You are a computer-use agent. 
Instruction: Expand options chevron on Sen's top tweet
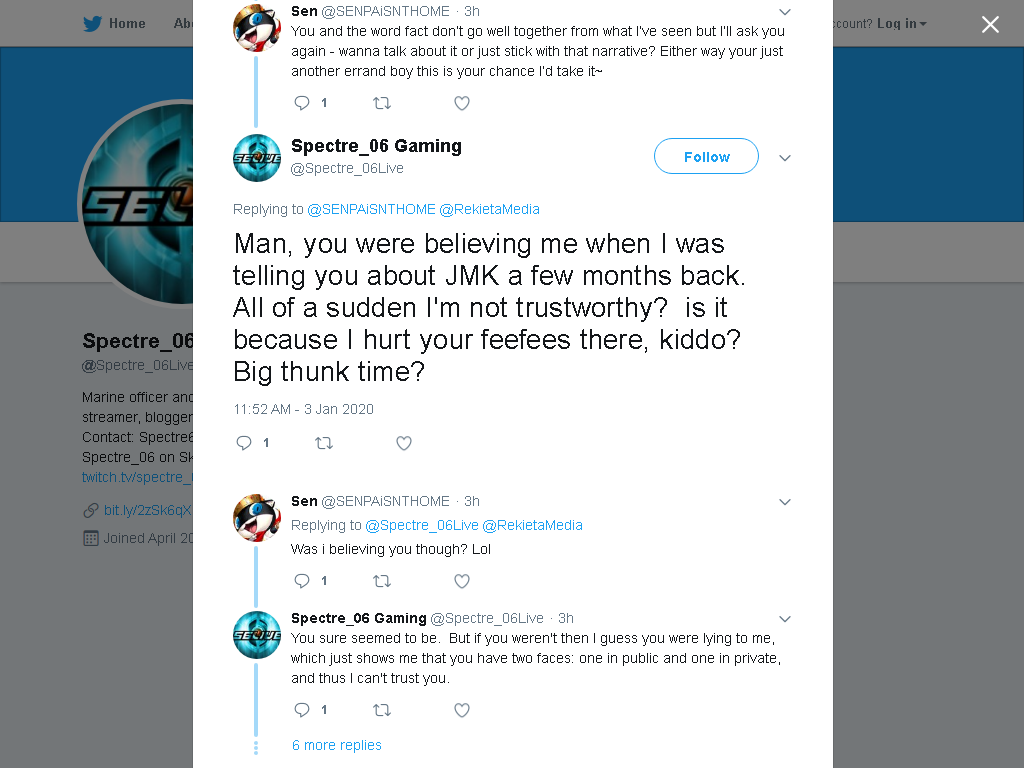(785, 12)
